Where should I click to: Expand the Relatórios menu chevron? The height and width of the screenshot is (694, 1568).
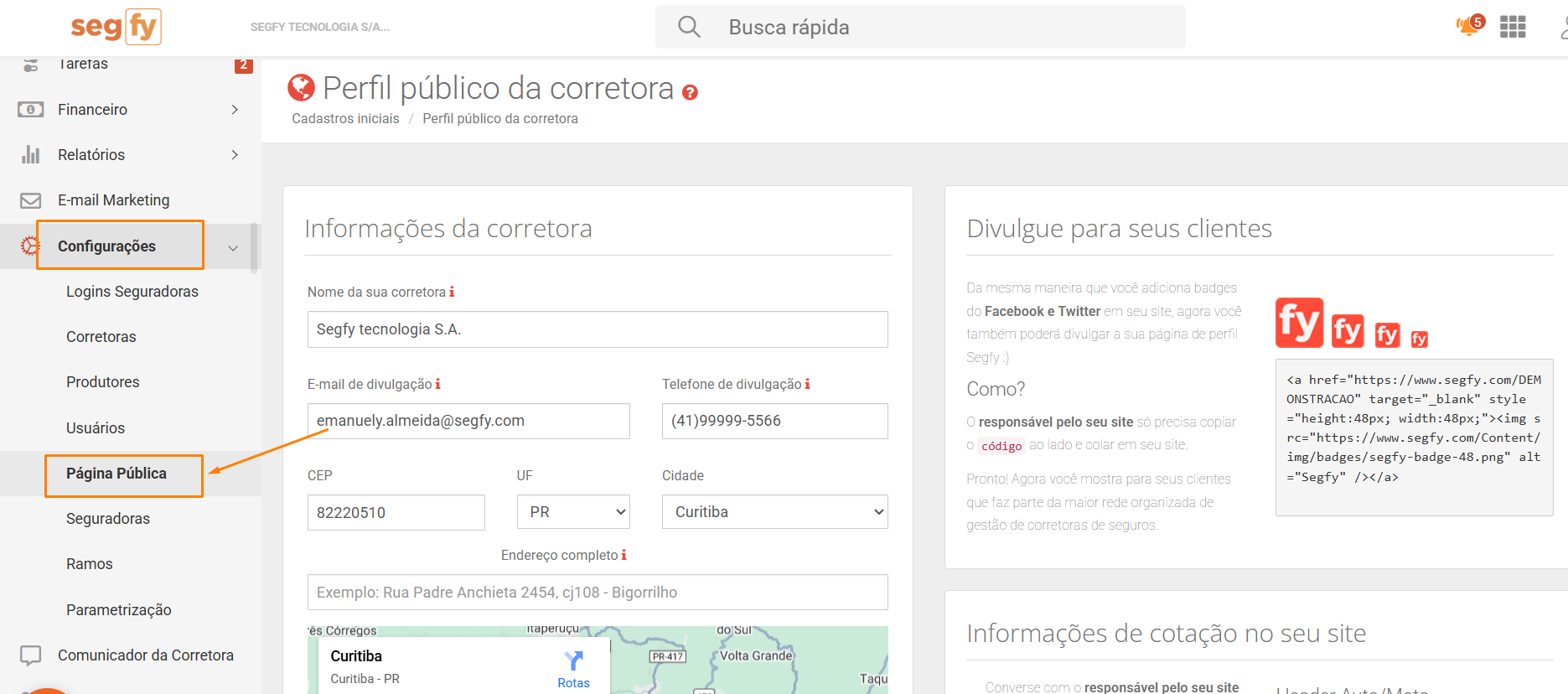(x=235, y=155)
